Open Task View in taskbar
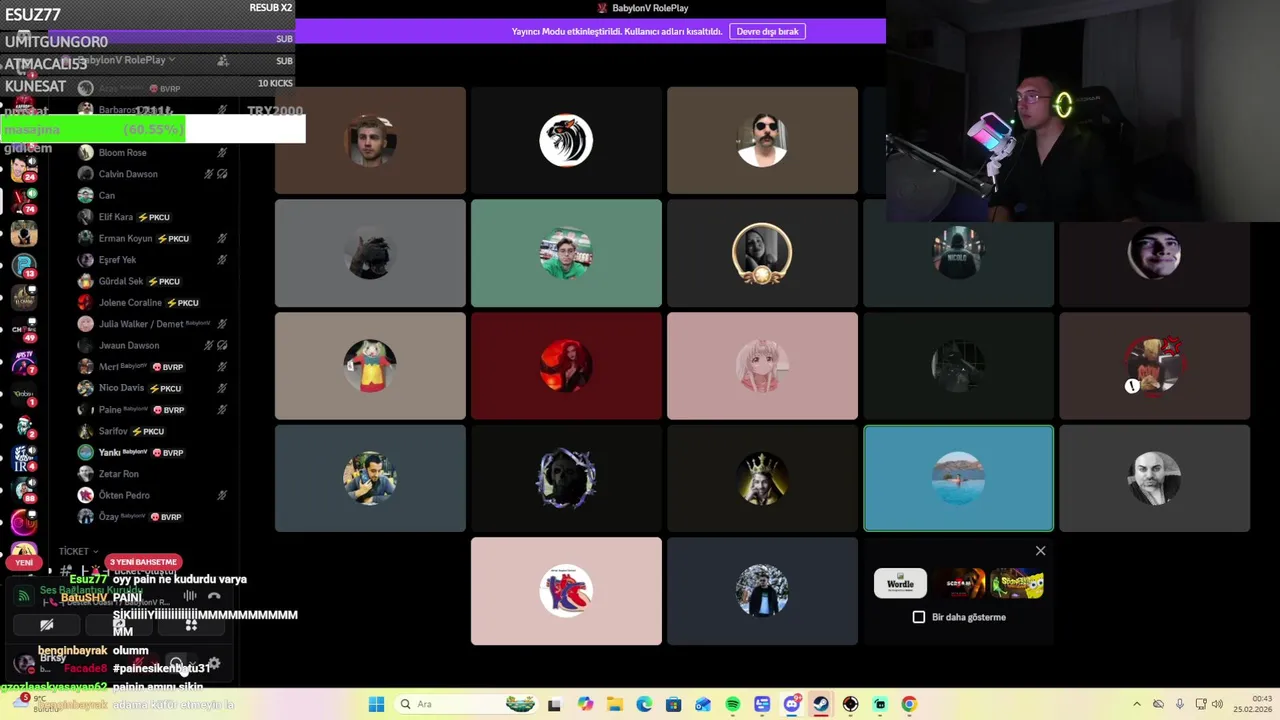This screenshot has width=1280, height=720. point(555,704)
